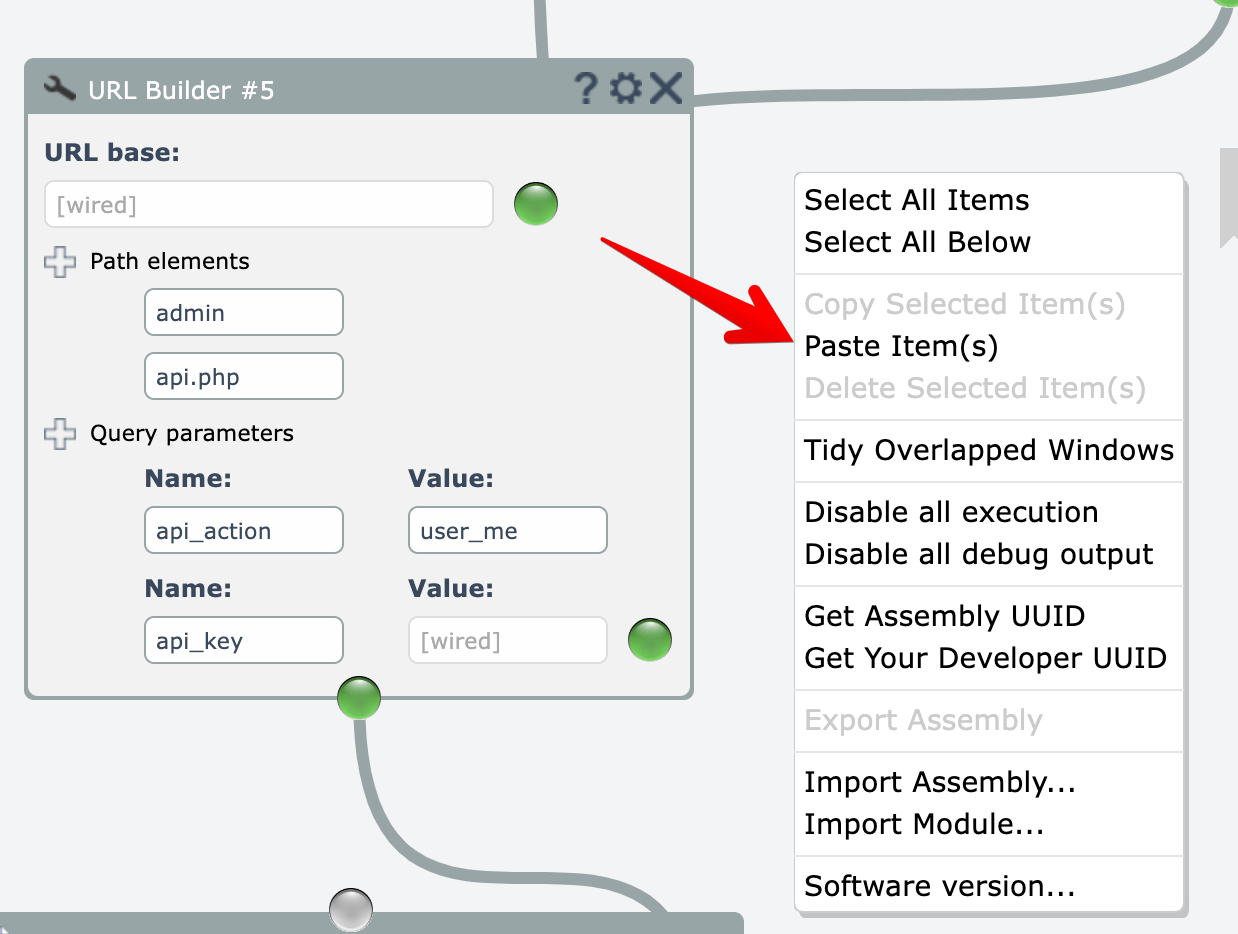Choose Select All Items from menu
The height and width of the screenshot is (934, 1238).
click(916, 200)
